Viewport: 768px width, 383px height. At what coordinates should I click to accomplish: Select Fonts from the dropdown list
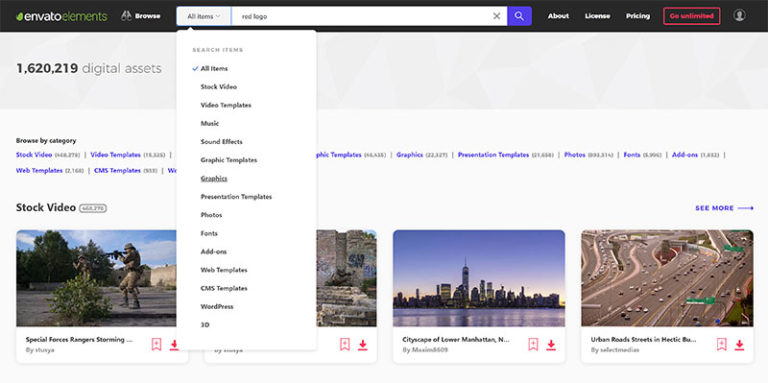[x=209, y=233]
